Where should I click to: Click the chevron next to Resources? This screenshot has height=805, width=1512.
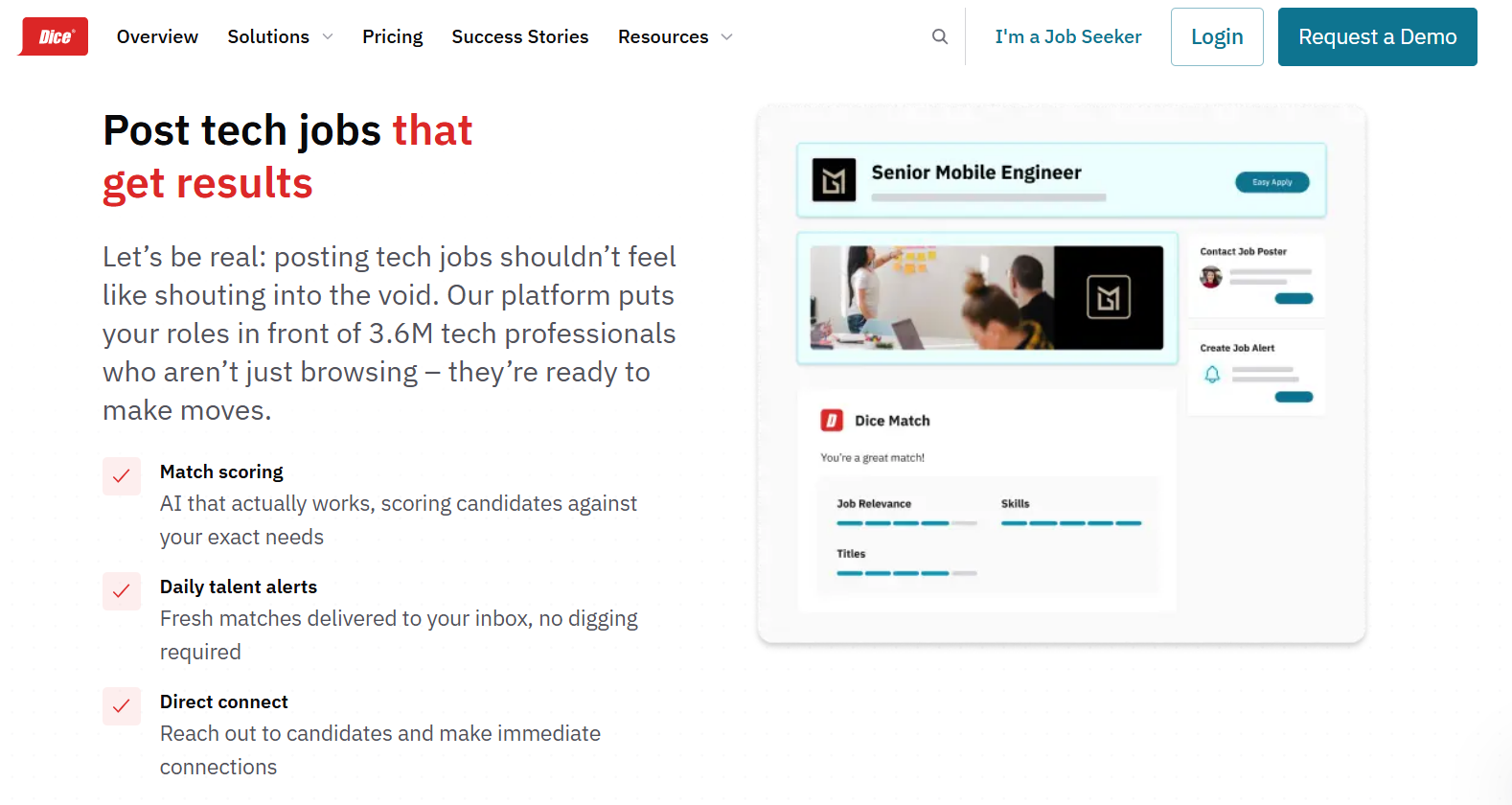tap(727, 37)
